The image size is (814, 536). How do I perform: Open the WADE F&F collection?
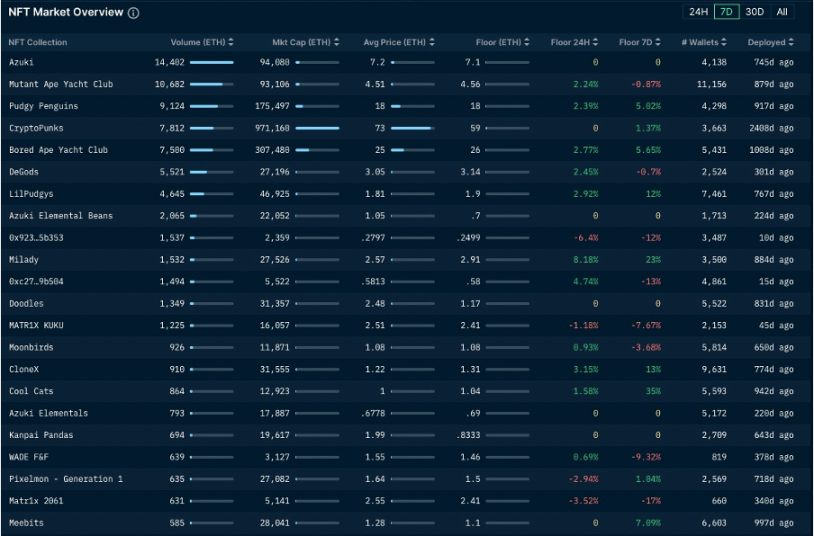click(29, 457)
